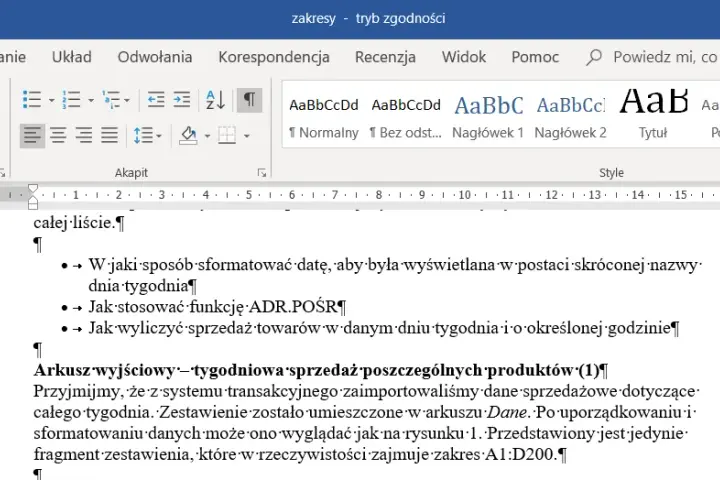The width and height of the screenshot is (720, 480).
Task: Increase indent with the indent icon
Action: [182, 100]
